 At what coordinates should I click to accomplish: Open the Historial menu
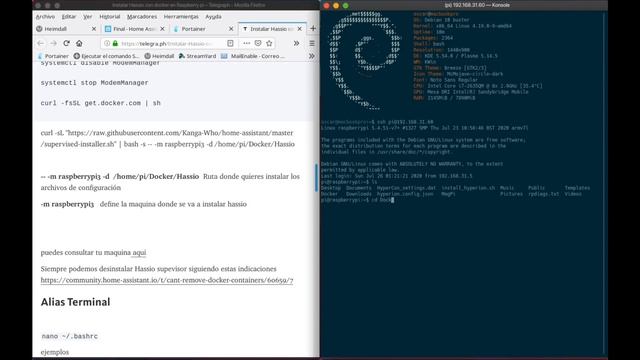(110, 17)
